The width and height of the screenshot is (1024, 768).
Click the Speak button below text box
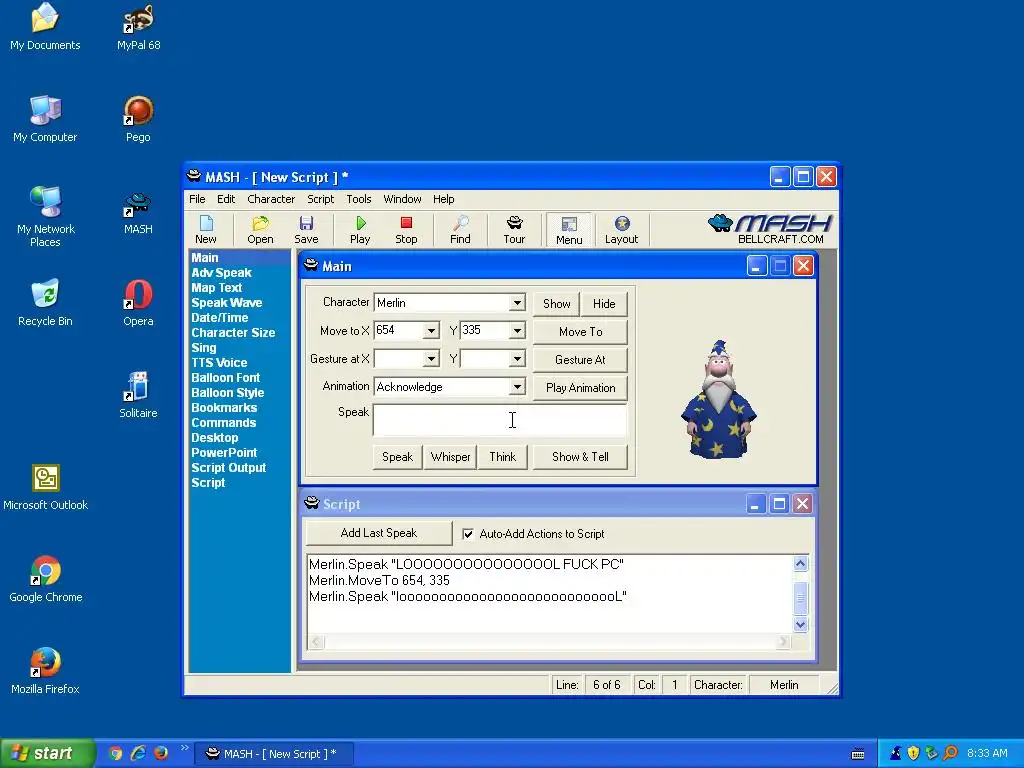pos(397,457)
